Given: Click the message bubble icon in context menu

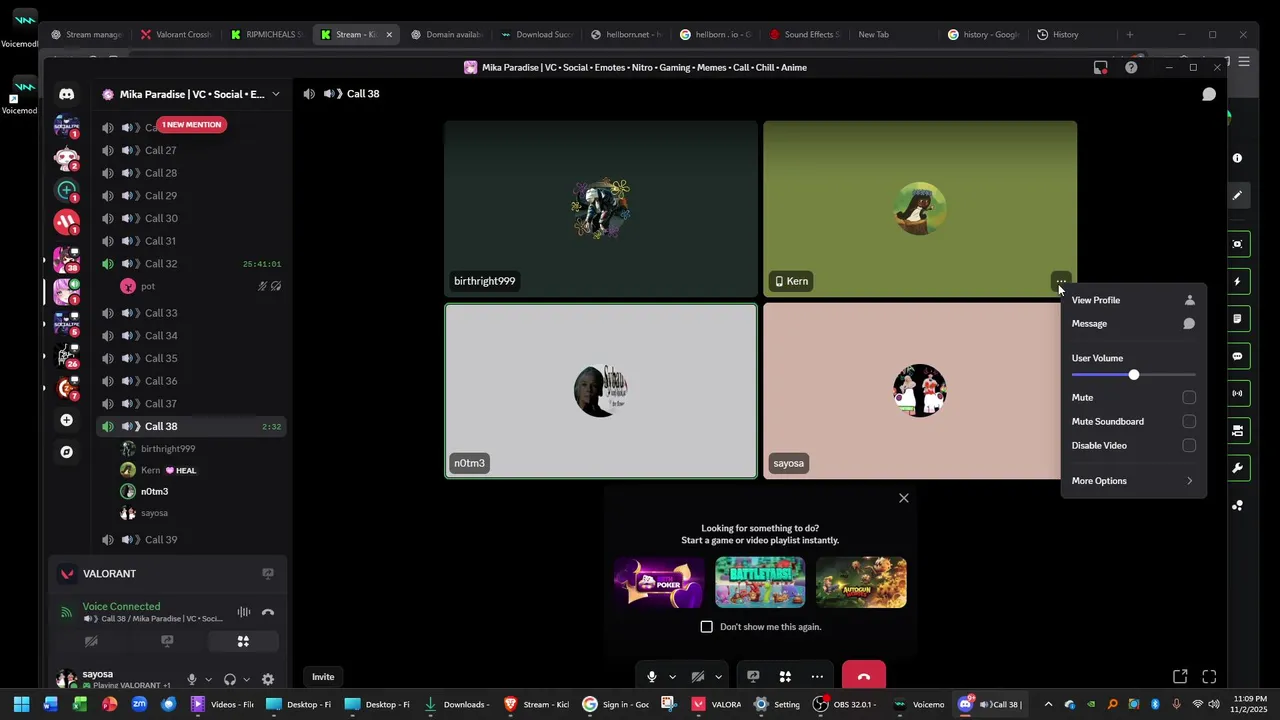Looking at the screenshot, I should (x=1189, y=324).
